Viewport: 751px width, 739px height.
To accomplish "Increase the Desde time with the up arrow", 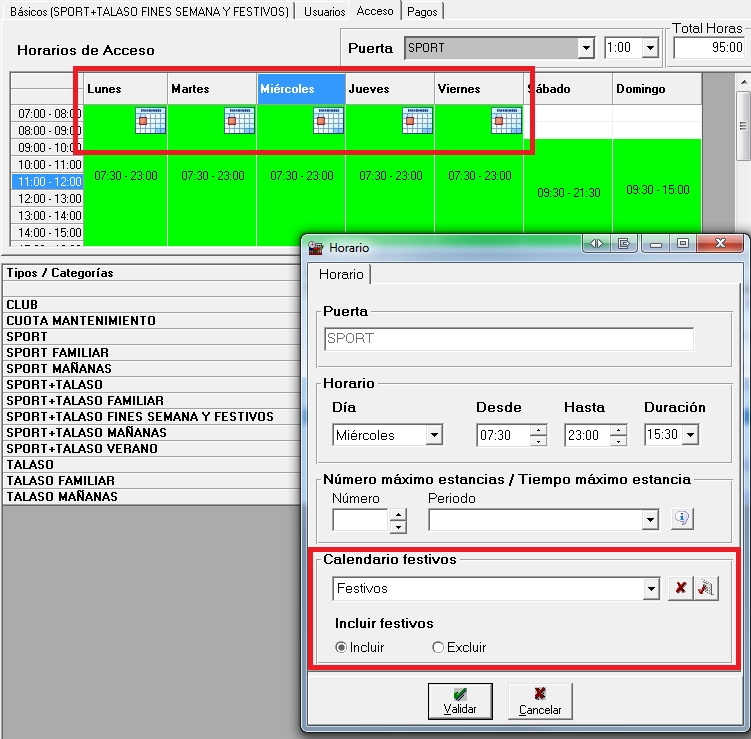I will (538, 430).
